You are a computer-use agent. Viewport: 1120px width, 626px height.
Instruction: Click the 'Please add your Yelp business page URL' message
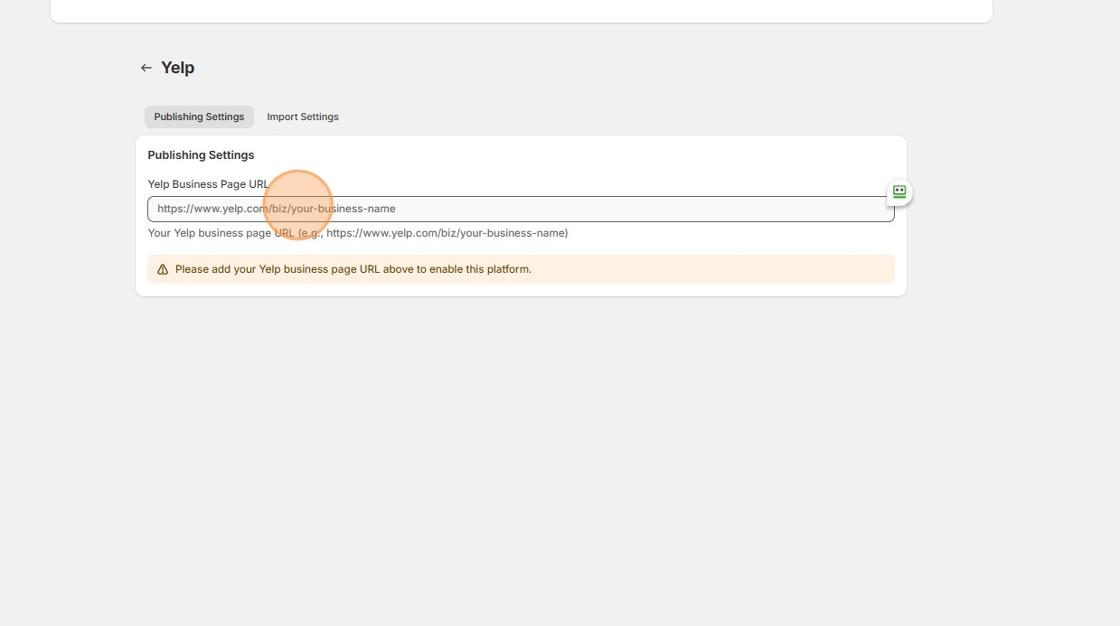tap(353, 269)
